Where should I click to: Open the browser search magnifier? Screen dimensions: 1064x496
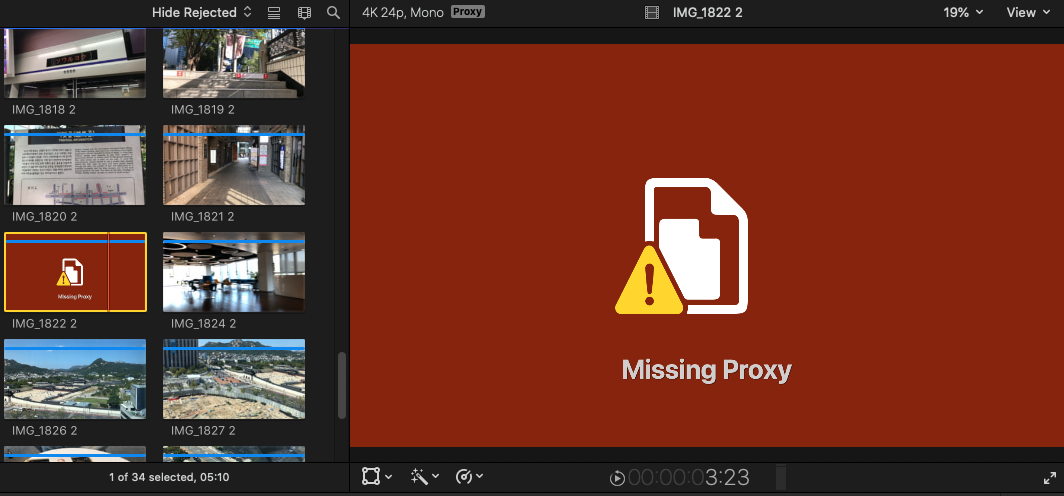pos(333,13)
